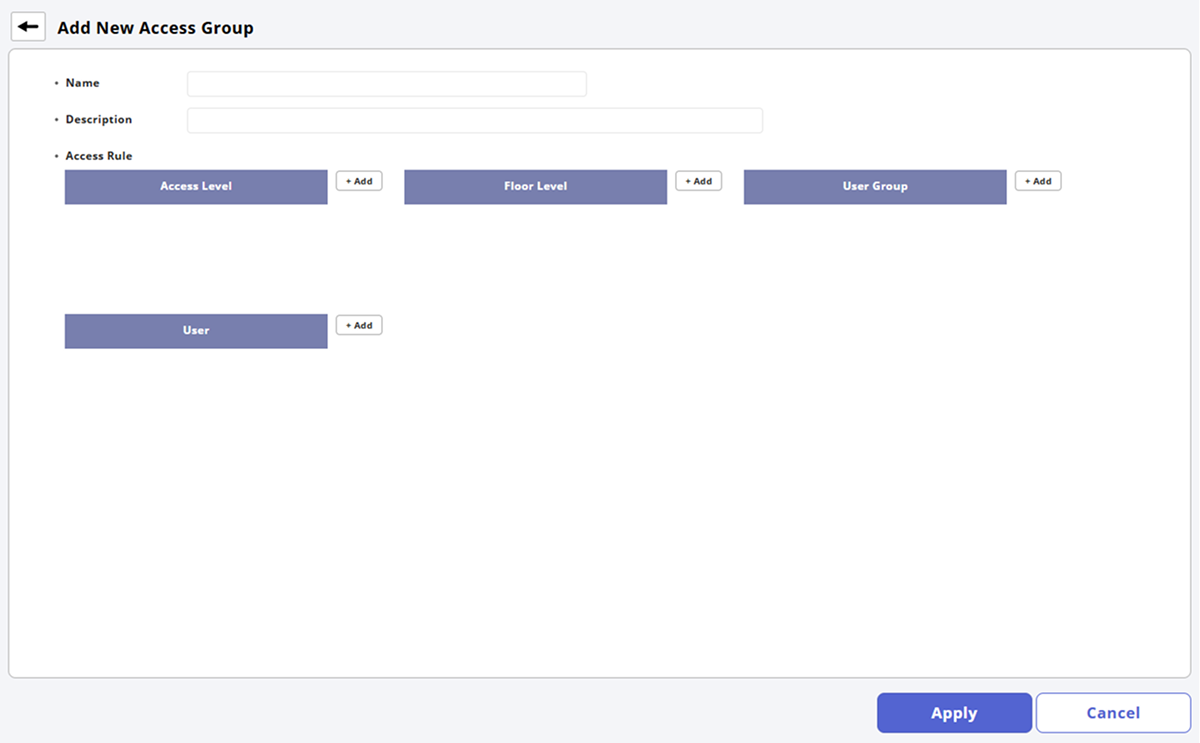Click the Description field label
Viewport: 1200px width, 743px height.
point(98,120)
